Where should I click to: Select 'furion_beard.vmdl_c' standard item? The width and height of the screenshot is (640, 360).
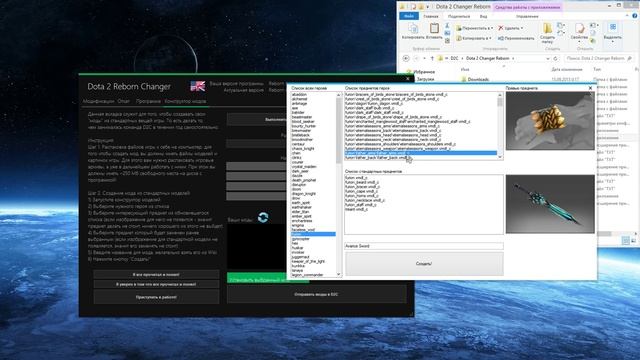362,182
